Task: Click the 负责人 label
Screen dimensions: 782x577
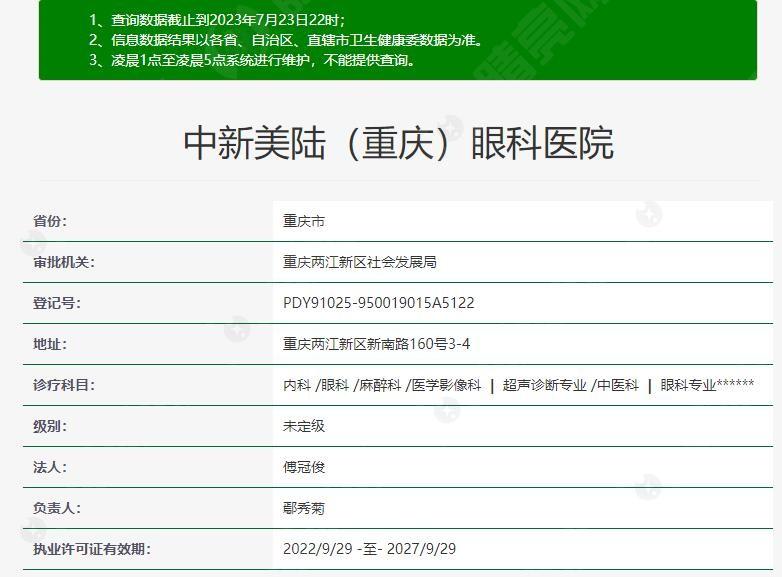Action: pyautogui.click(x=57, y=508)
